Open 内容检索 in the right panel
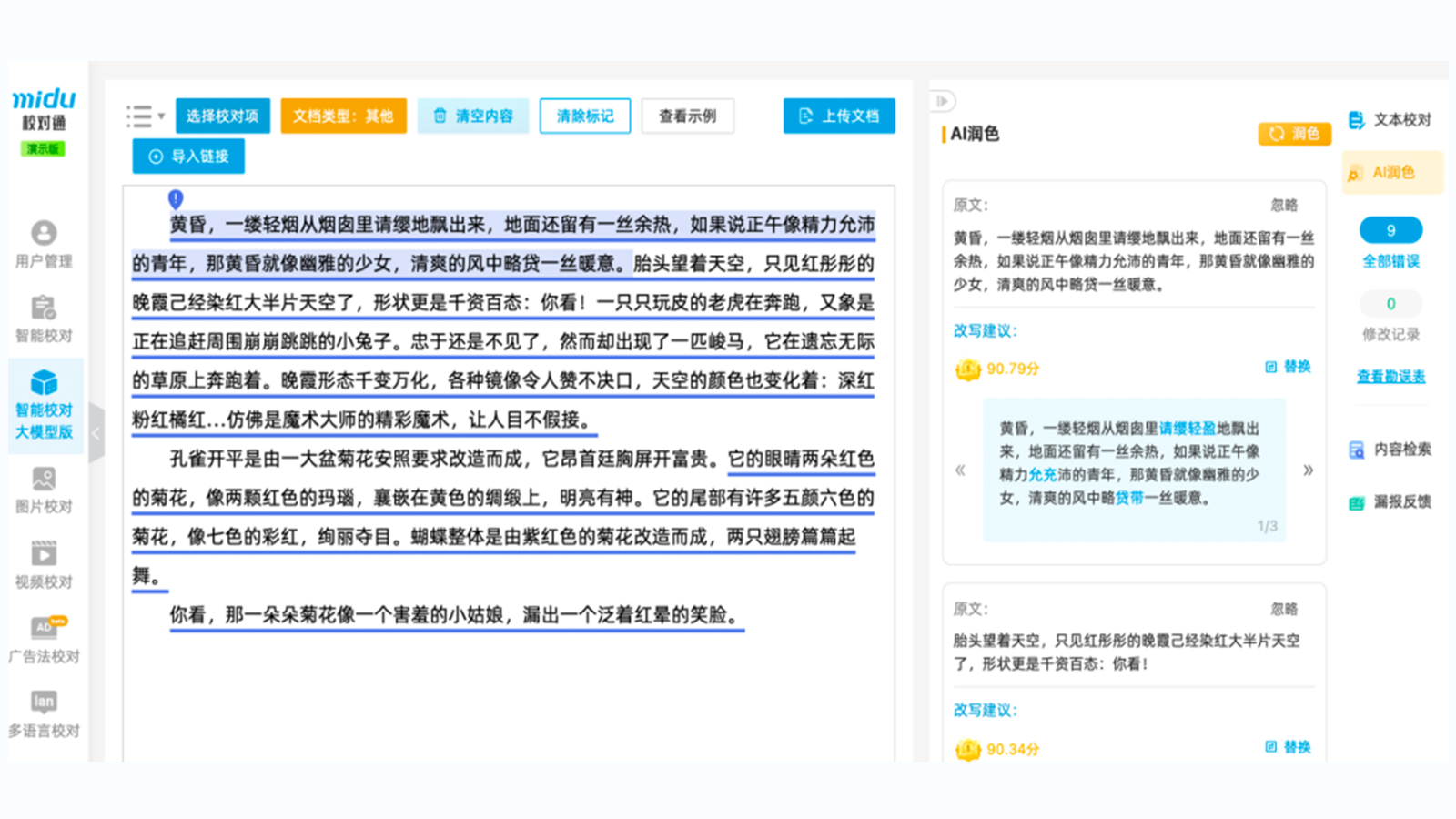 [1390, 450]
